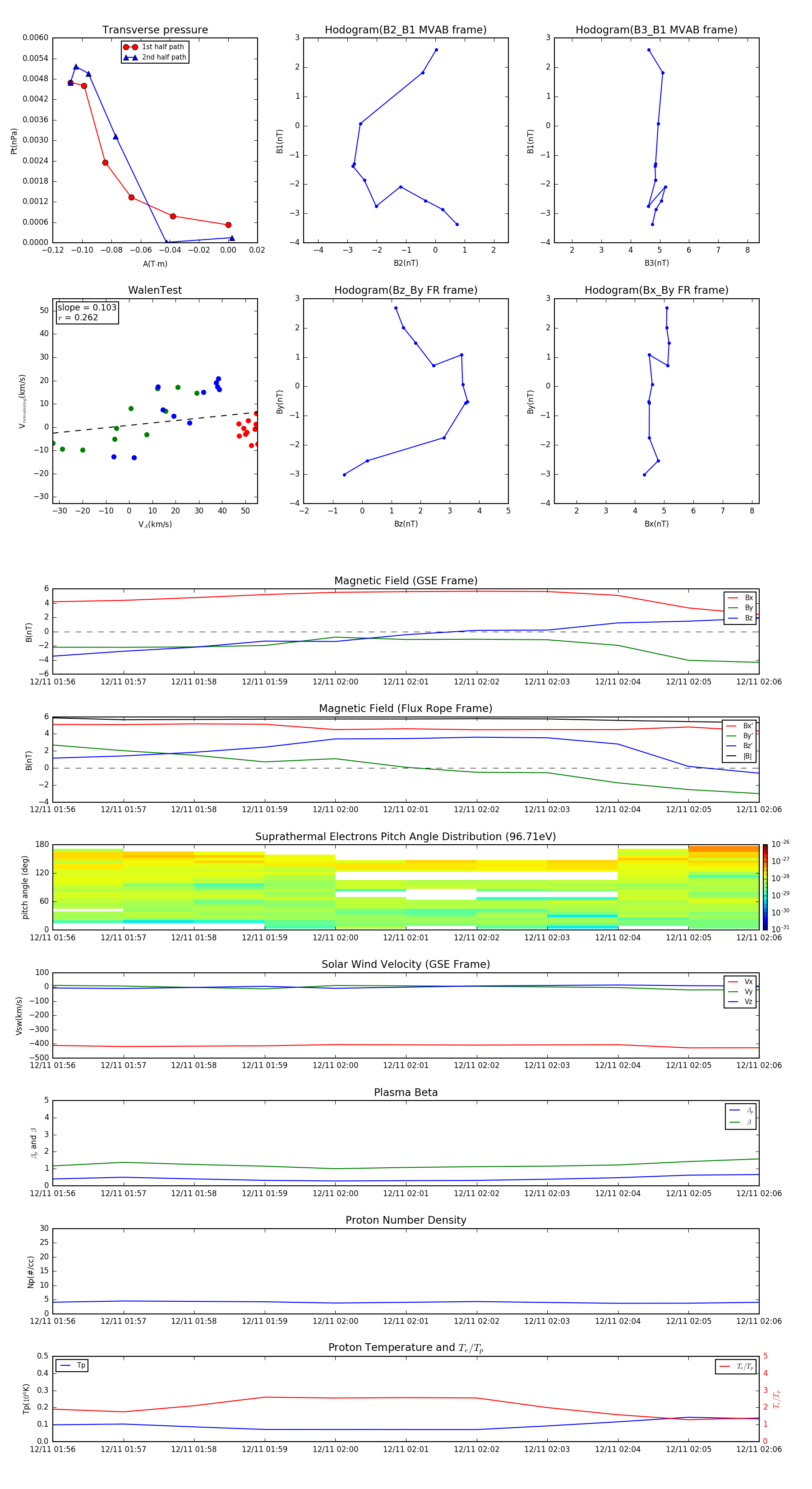Click the 'A(T·m)' x-axis label
The width and height of the screenshot is (812, 1489).
click(155, 264)
